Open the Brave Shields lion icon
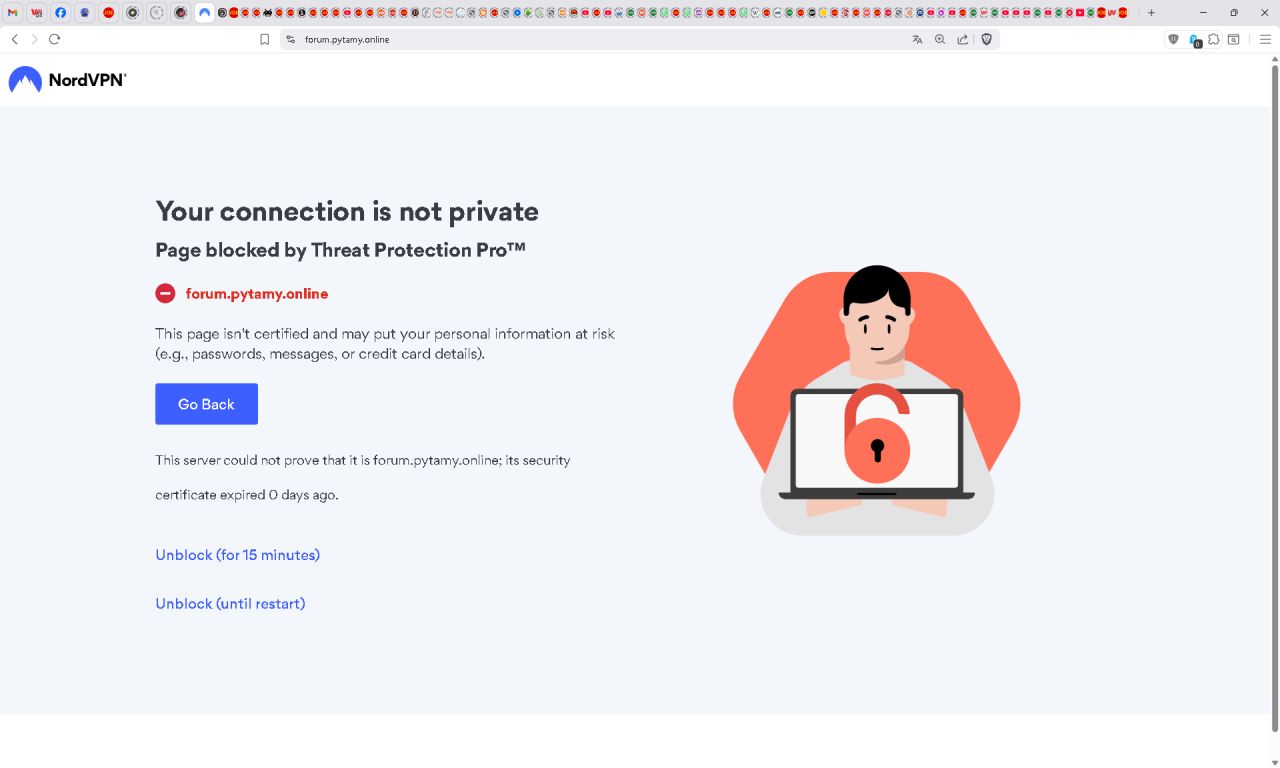 pos(986,40)
